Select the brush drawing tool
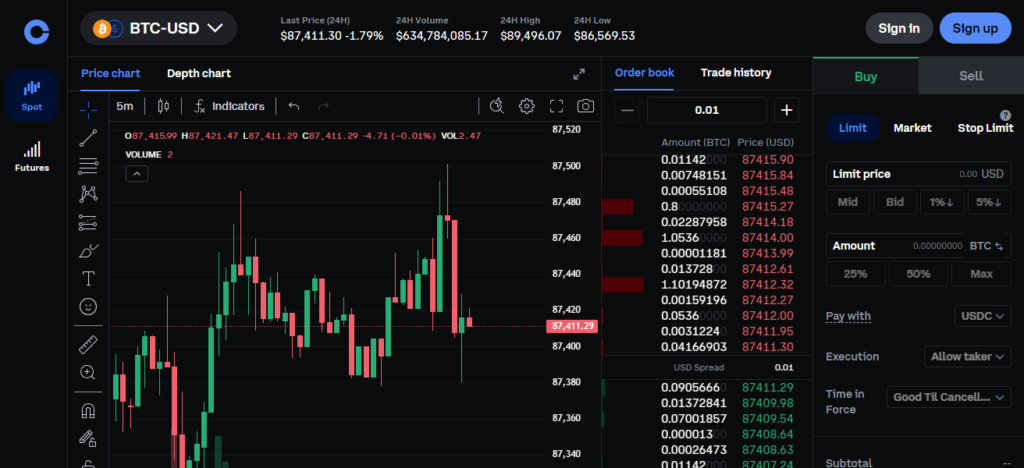1024x468 pixels. point(88,251)
